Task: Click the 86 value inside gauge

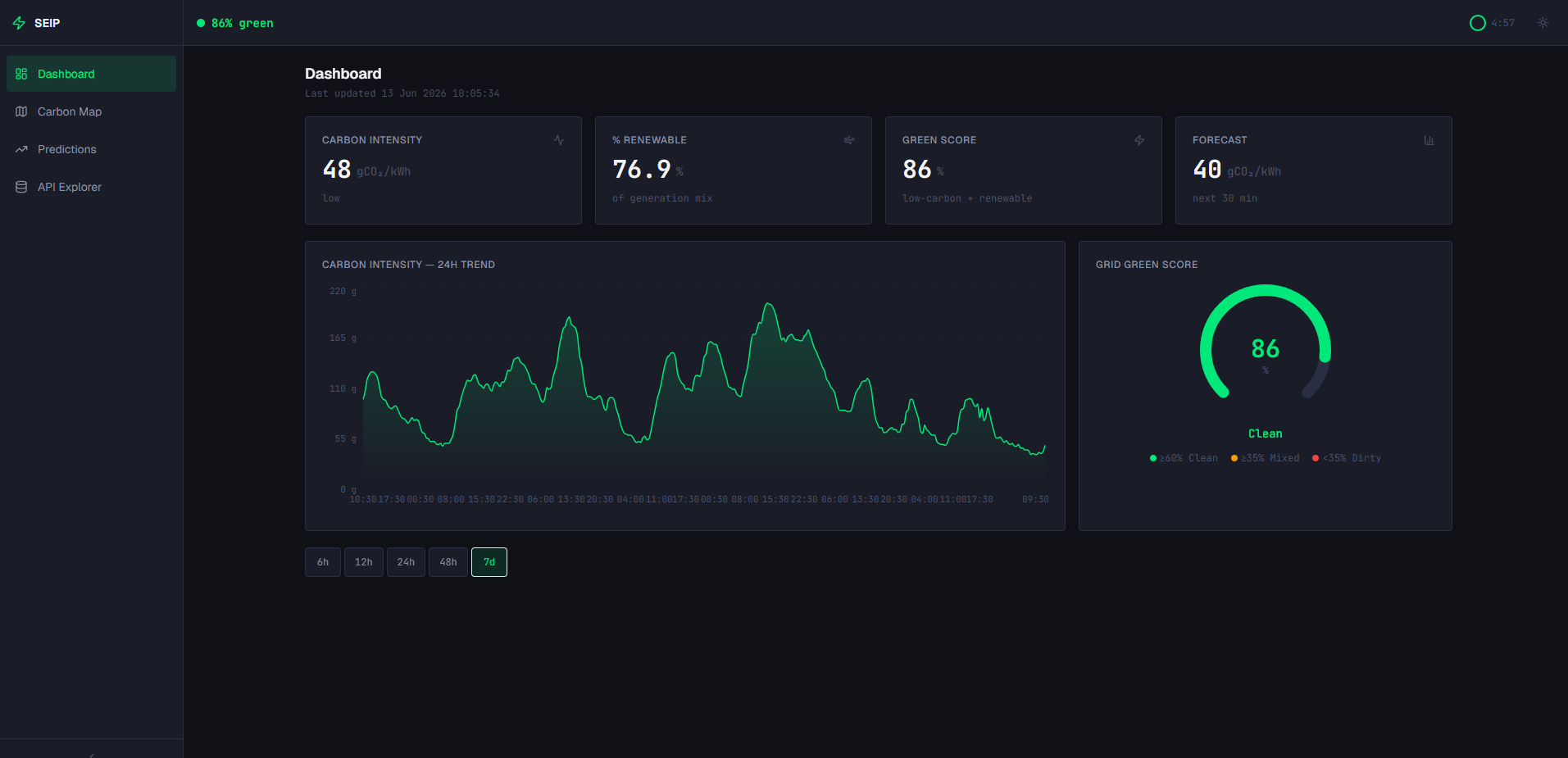Action: [1266, 349]
